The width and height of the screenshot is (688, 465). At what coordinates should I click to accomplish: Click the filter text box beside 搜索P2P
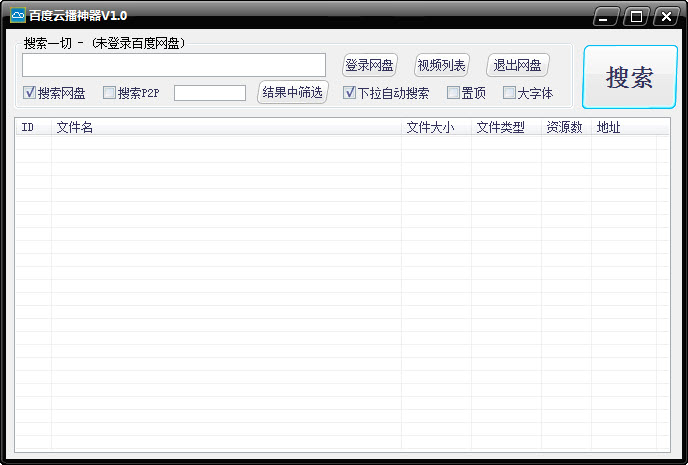coord(210,93)
